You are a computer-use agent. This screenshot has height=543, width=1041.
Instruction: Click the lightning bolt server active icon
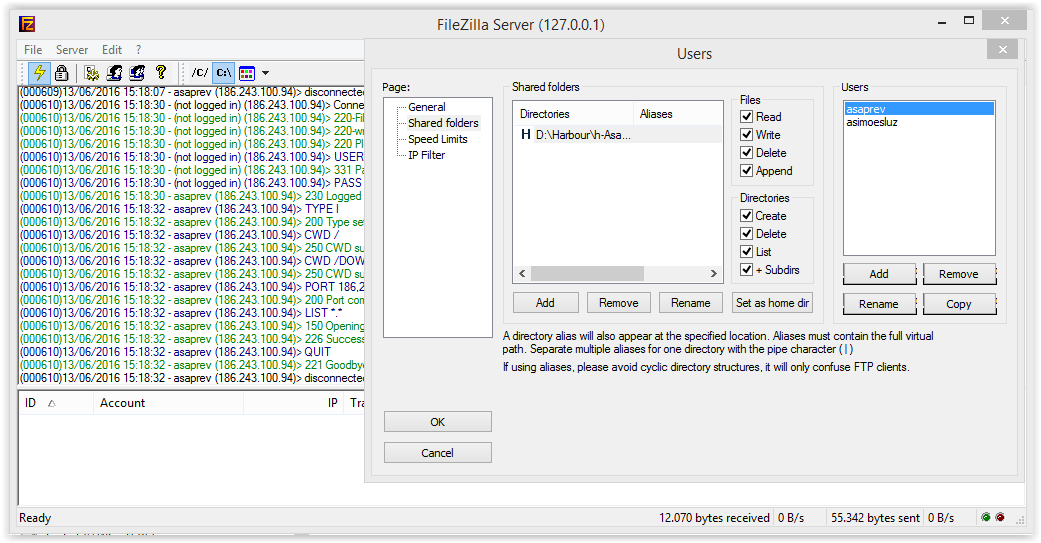[x=39, y=73]
